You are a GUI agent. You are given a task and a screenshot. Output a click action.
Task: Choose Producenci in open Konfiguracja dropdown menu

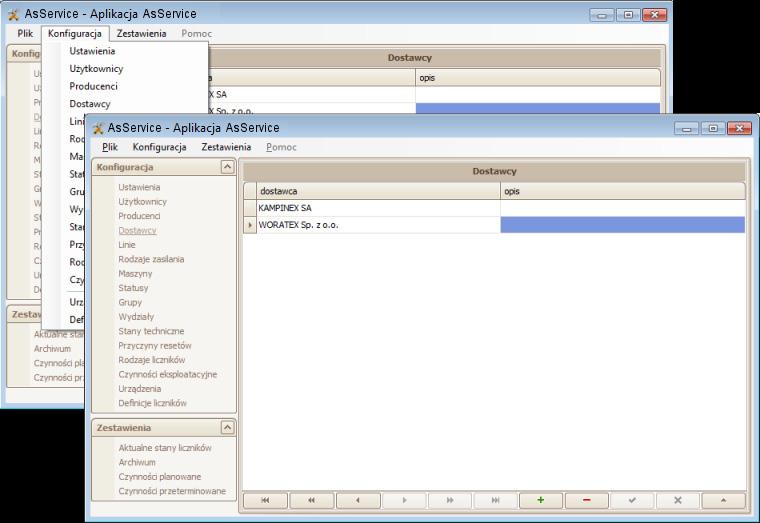[93, 86]
